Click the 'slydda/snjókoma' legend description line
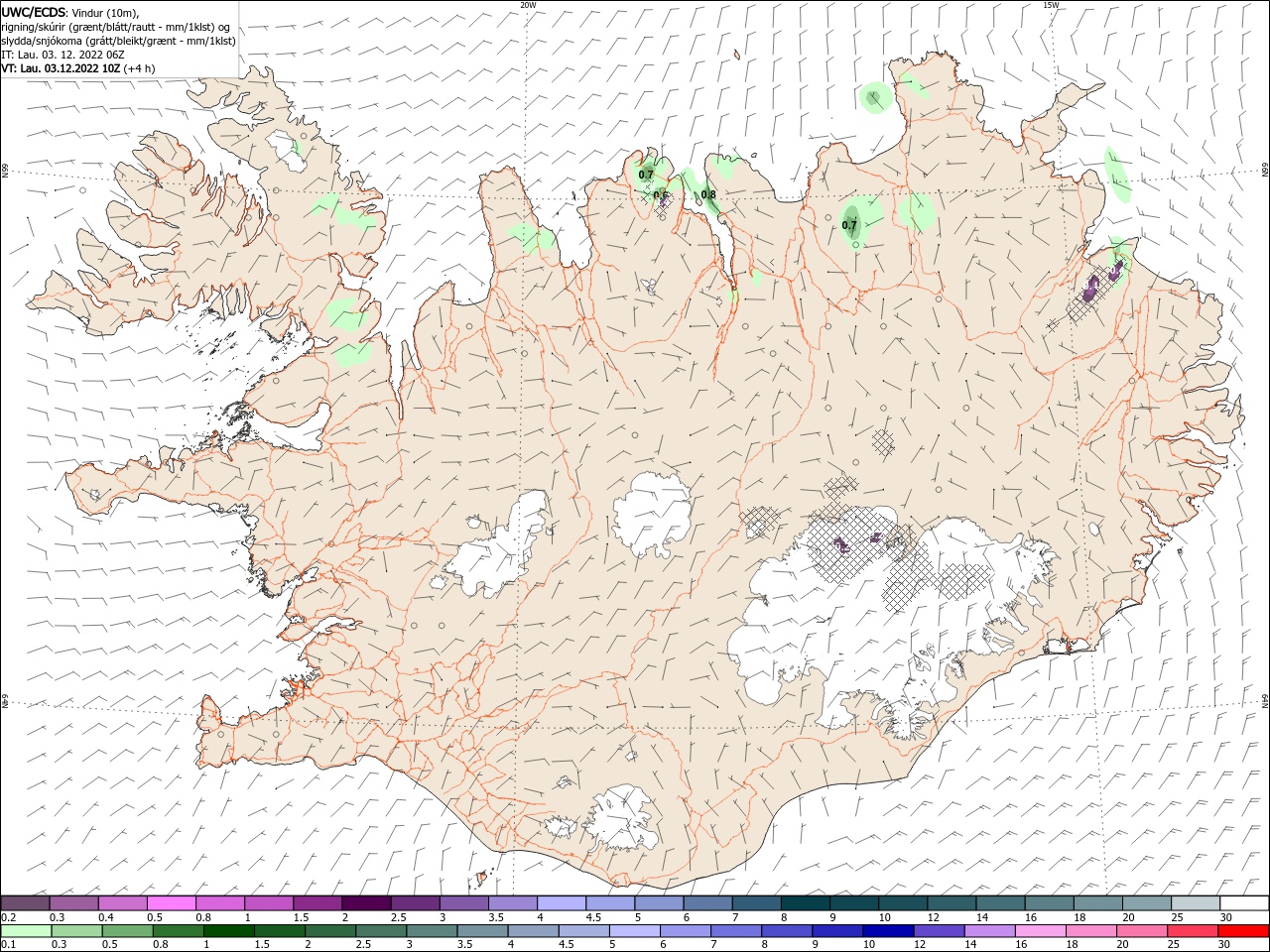This screenshot has height=952, width=1270. coord(118,40)
